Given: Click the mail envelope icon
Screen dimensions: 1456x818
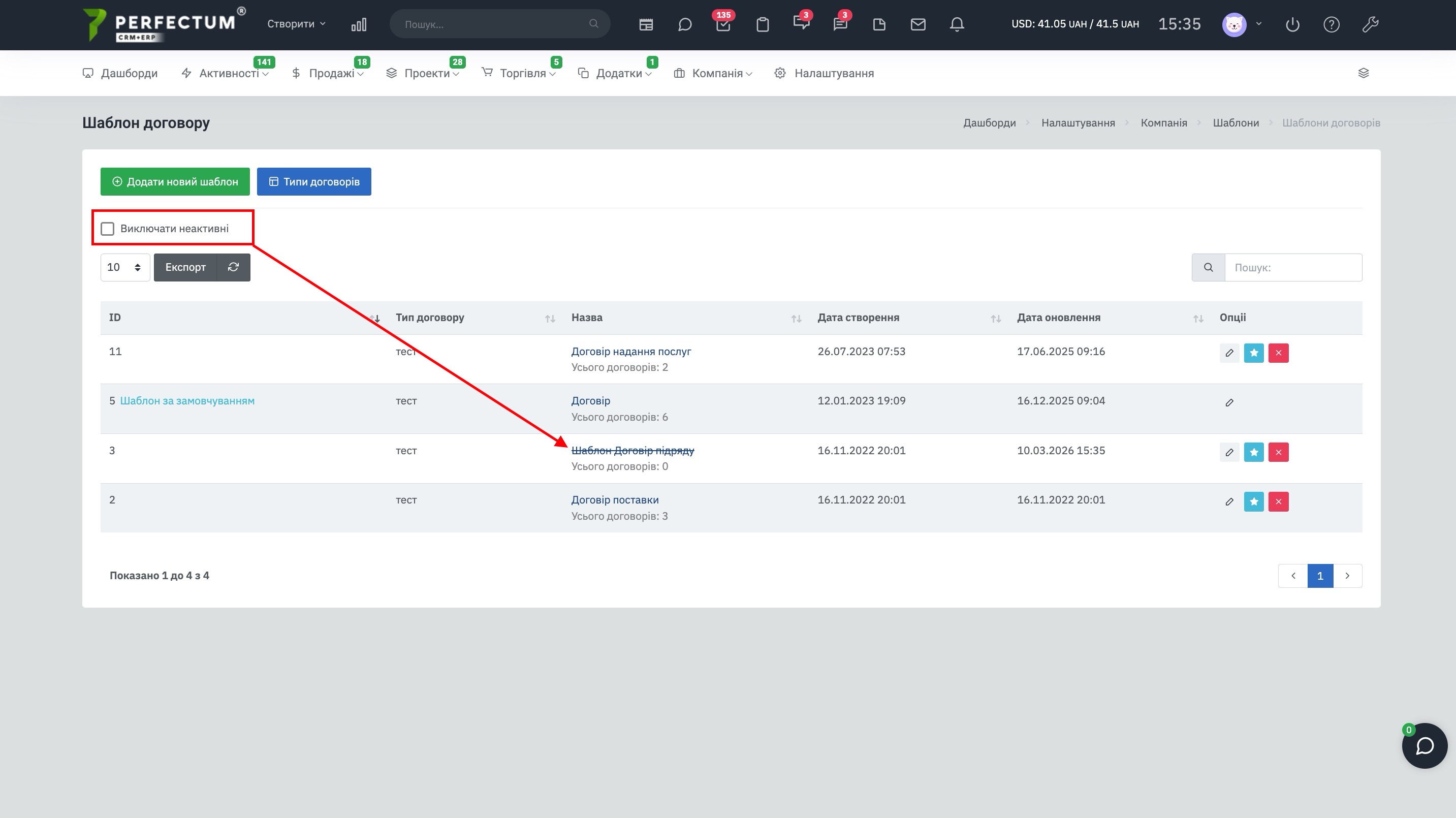Looking at the screenshot, I should tap(918, 24).
